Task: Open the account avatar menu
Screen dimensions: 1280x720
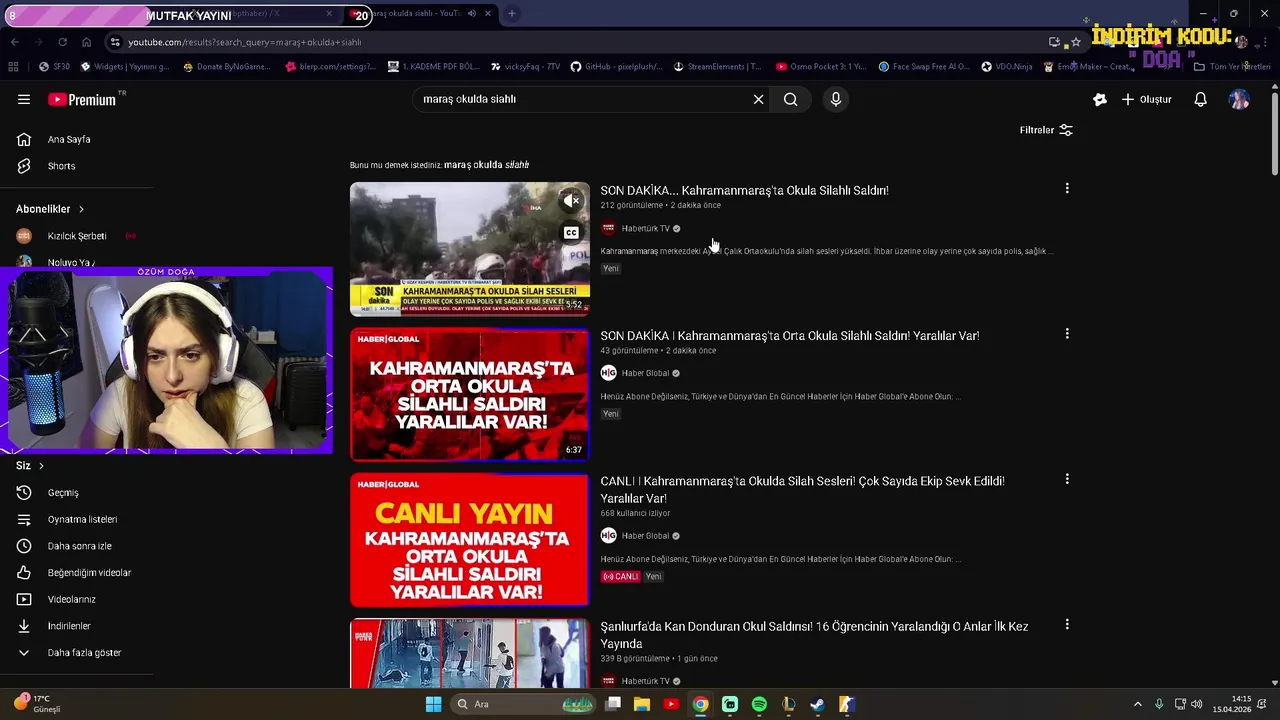Action: (1239, 99)
